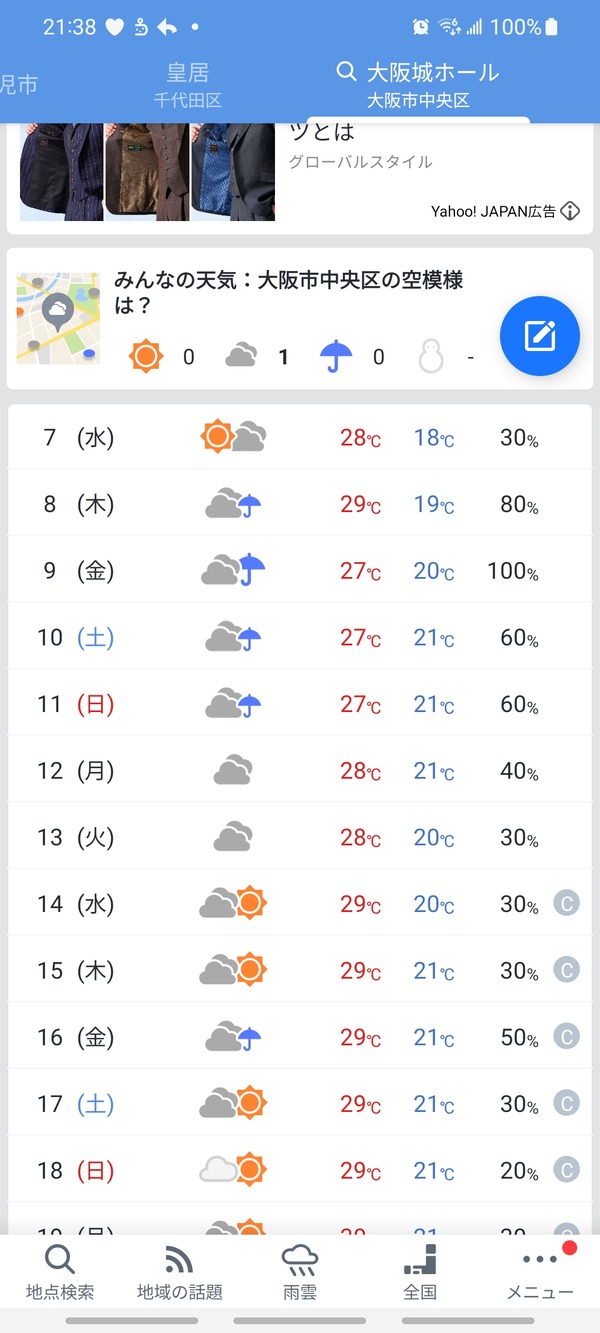
Task: Open the グローバルスタイル ad link
Action: pos(360,162)
